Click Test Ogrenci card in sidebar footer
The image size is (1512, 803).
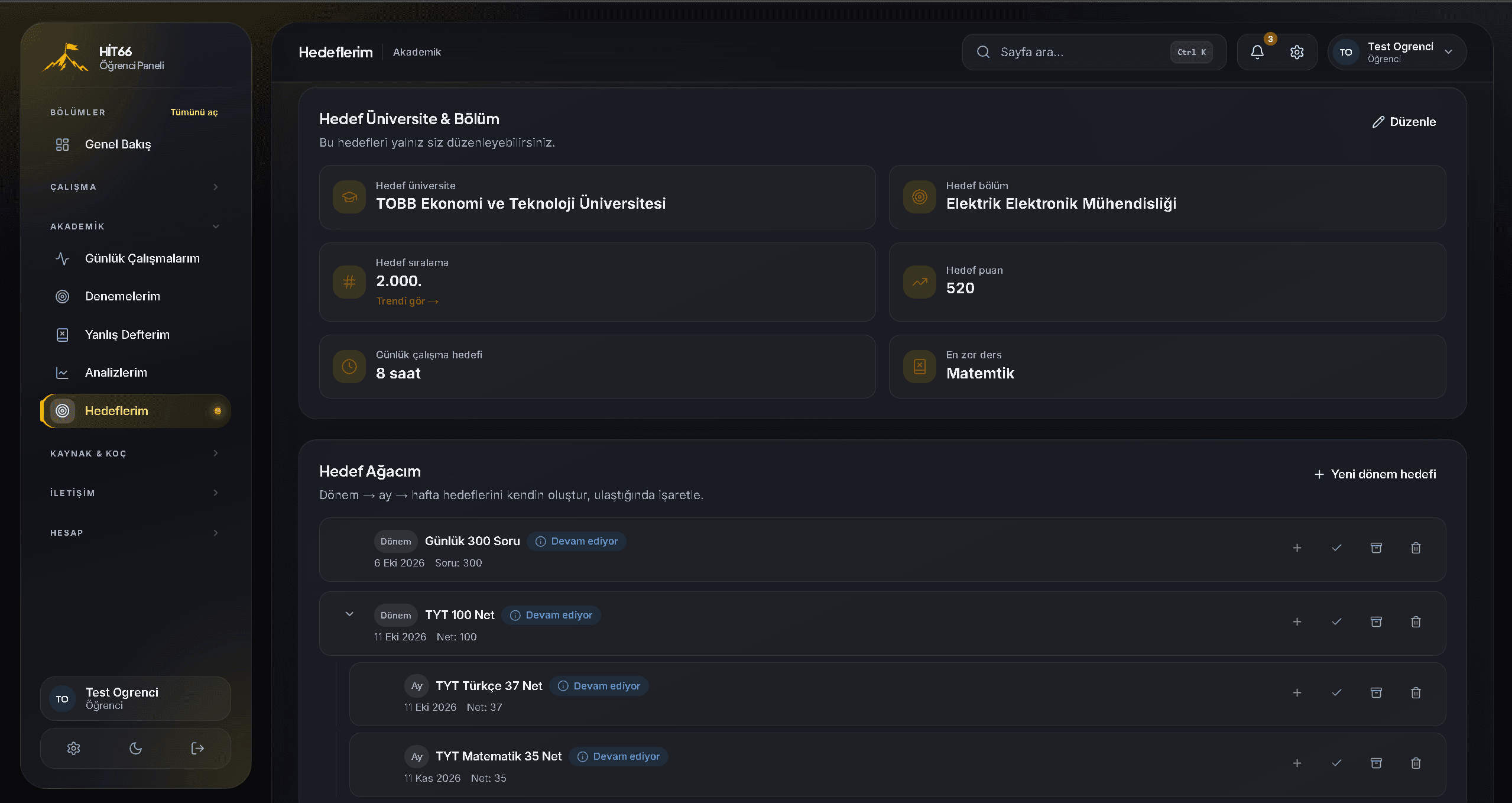pos(135,698)
